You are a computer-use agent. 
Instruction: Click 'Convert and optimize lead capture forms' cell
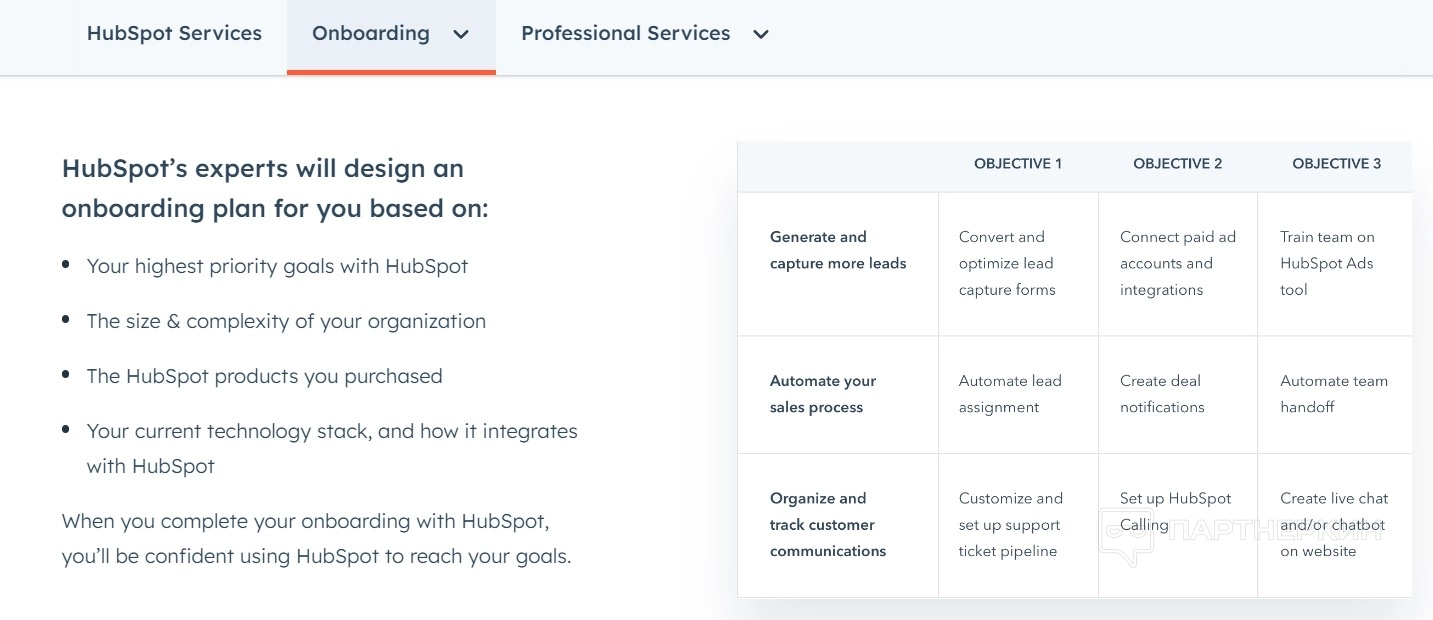click(x=1007, y=263)
